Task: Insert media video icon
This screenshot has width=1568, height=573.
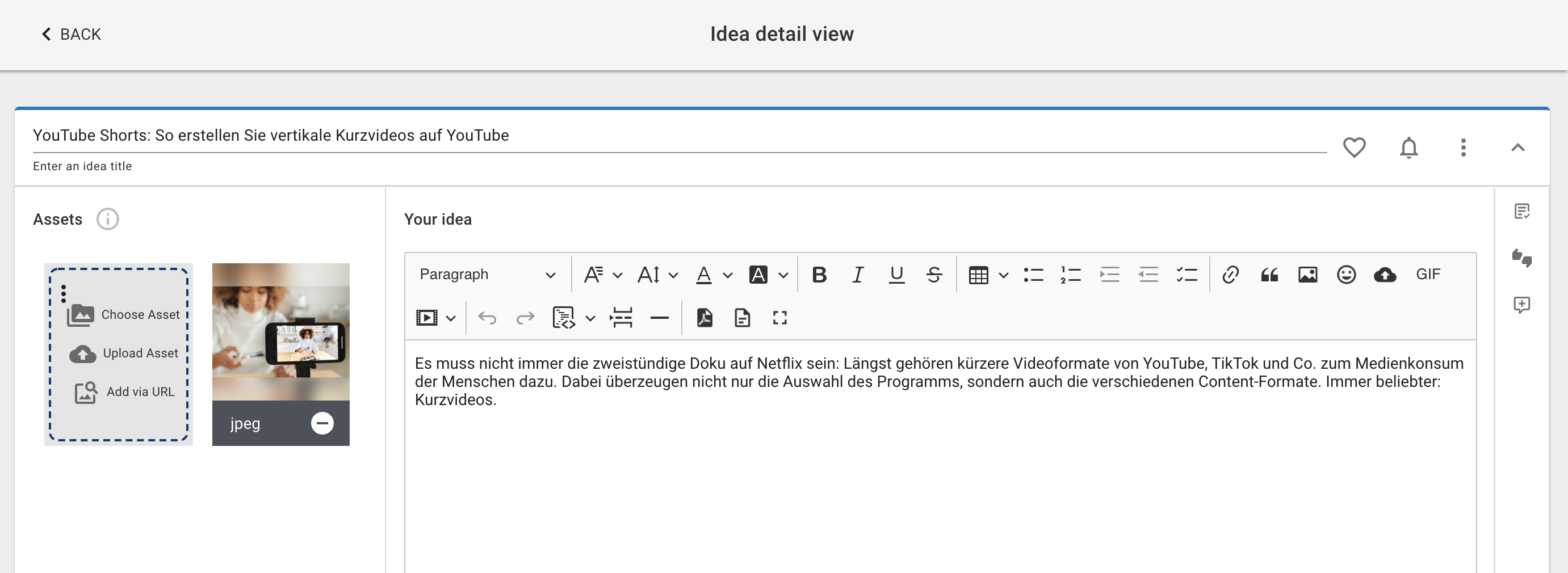Action: (x=427, y=318)
